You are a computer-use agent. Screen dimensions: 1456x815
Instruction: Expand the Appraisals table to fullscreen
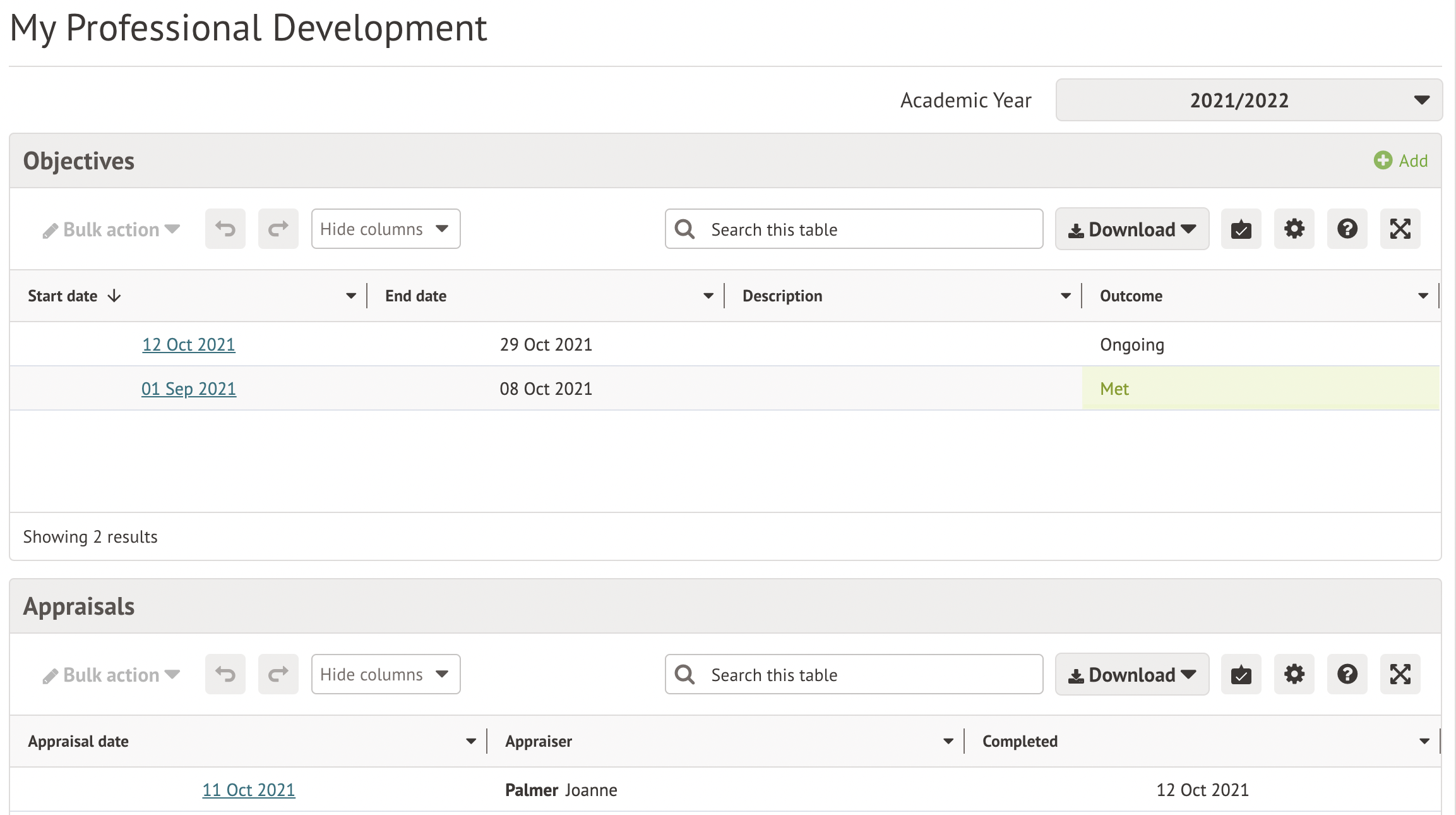pyautogui.click(x=1400, y=674)
